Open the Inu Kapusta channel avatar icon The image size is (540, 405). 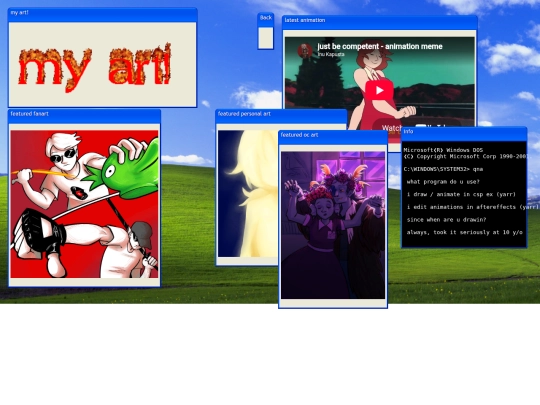pyautogui.click(x=305, y=51)
